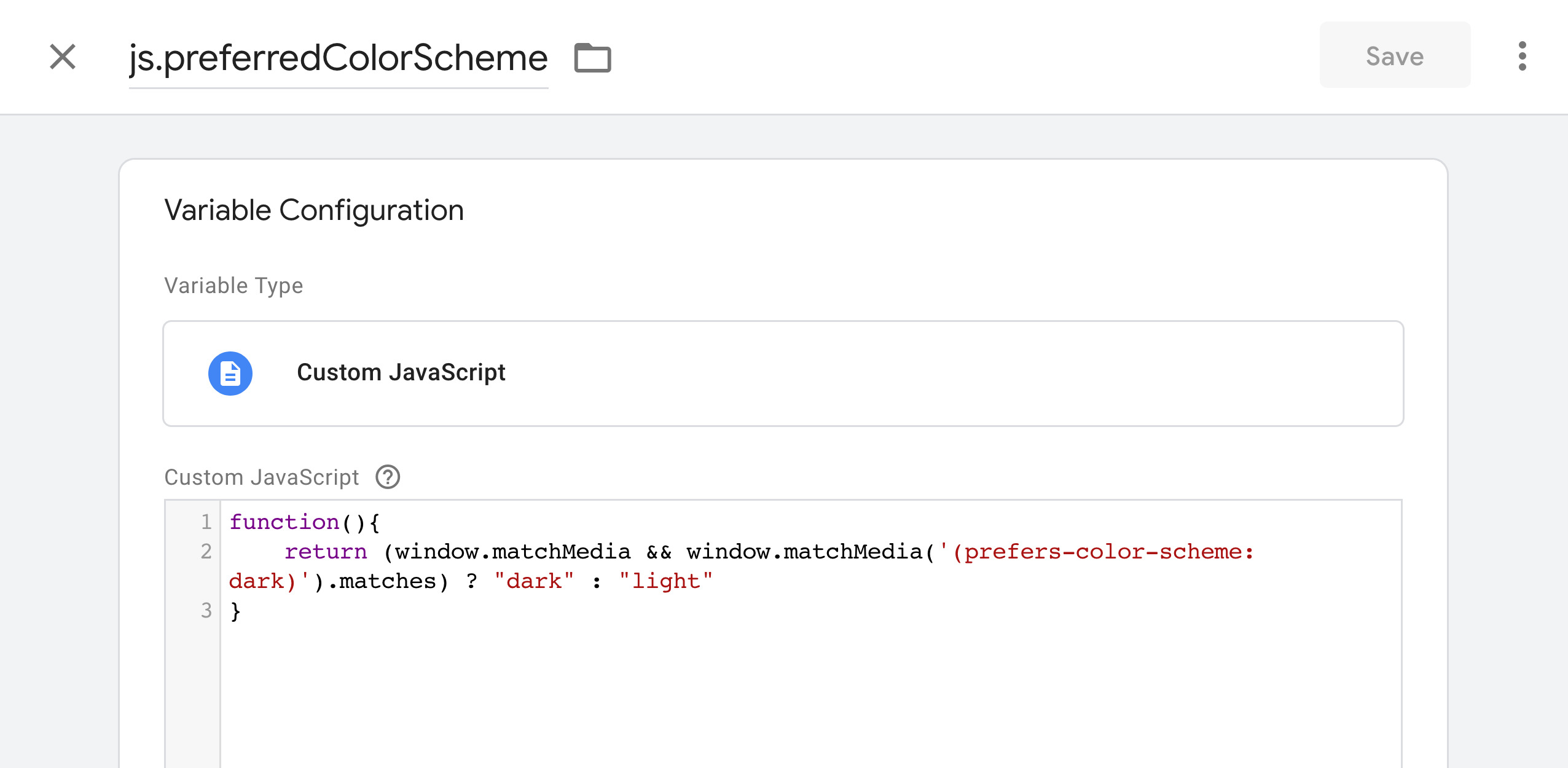
Task: Click the Variable Configuration heading
Action: pos(314,210)
